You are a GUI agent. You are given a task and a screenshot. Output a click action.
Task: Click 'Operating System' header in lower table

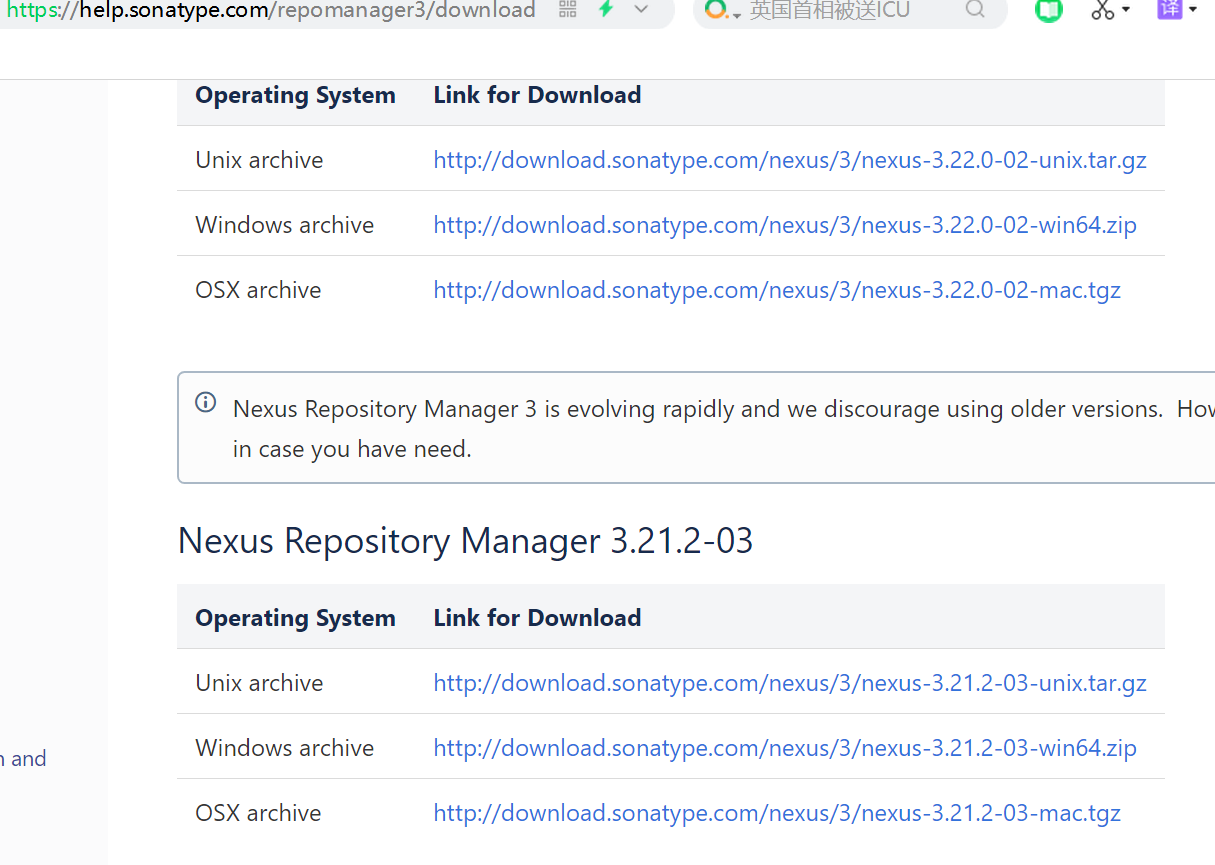[x=295, y=618]
